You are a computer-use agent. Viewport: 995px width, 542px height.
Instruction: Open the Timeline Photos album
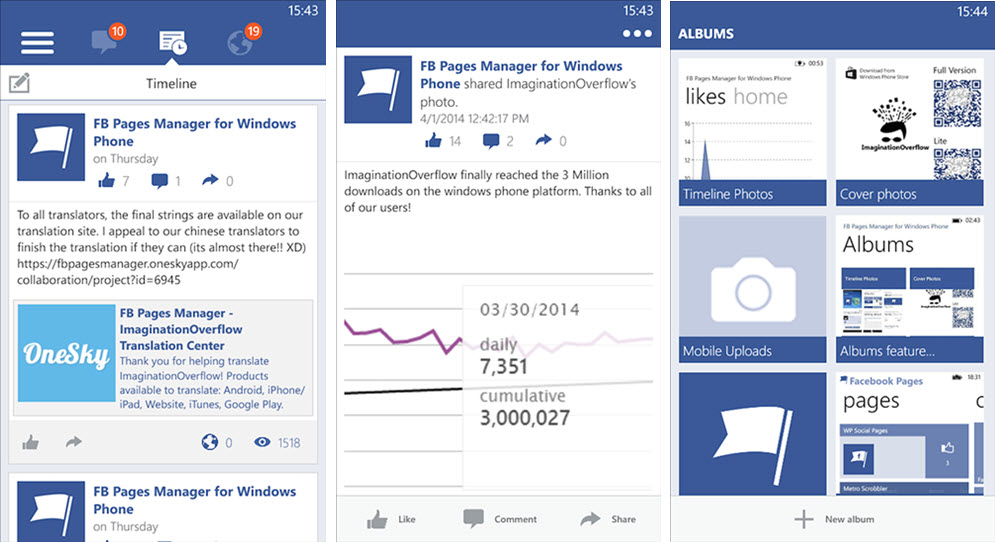click(x=753, y=132)
